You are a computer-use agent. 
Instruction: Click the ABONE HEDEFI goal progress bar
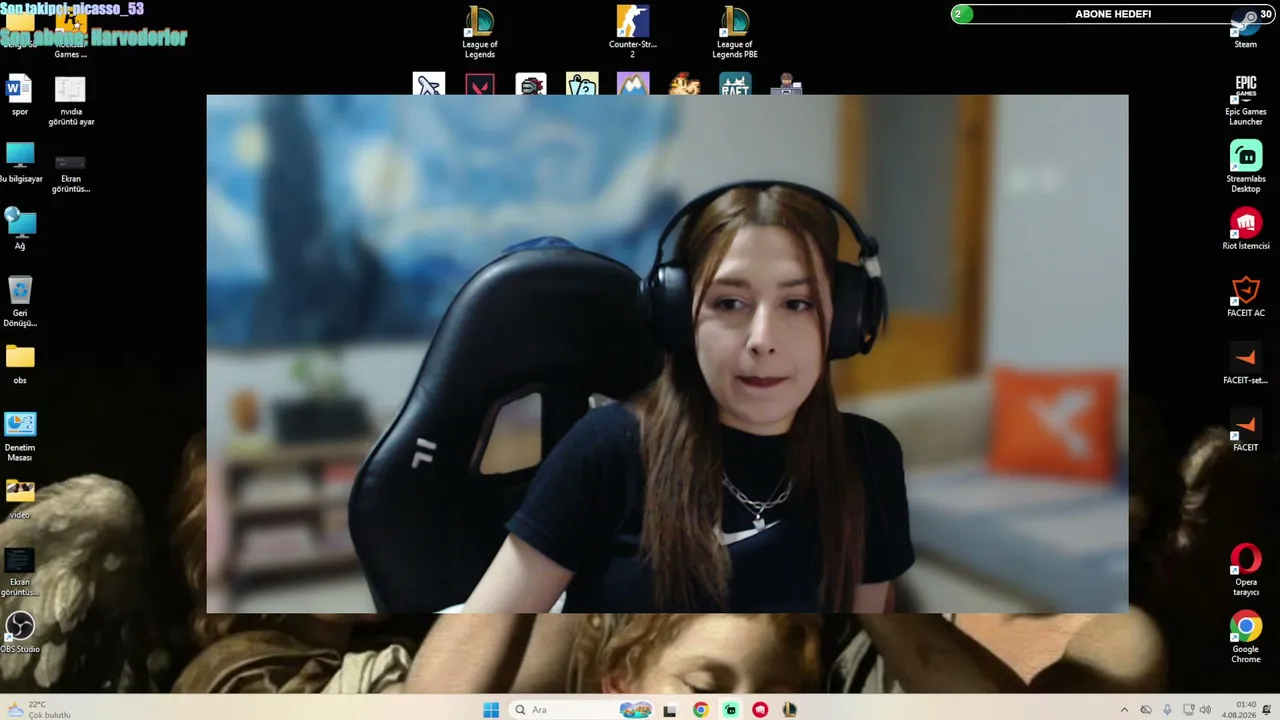pyautogui.click(x=1112, y=14)
